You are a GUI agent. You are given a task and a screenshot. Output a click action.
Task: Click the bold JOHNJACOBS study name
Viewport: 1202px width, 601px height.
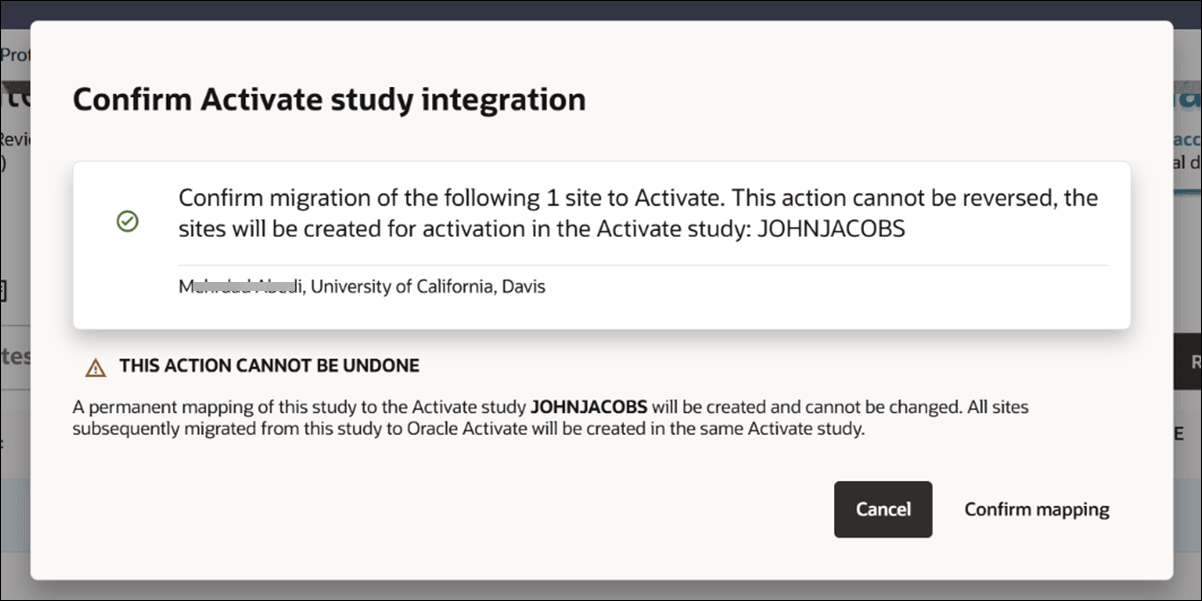(589, 407)
